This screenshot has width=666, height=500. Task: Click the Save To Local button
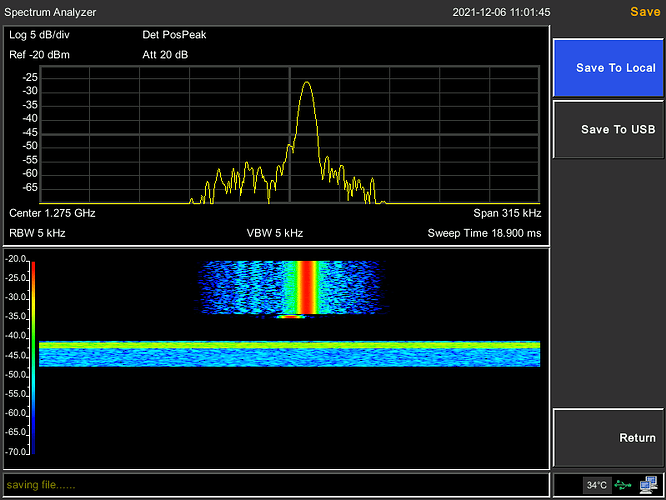[x=608, y=68]
